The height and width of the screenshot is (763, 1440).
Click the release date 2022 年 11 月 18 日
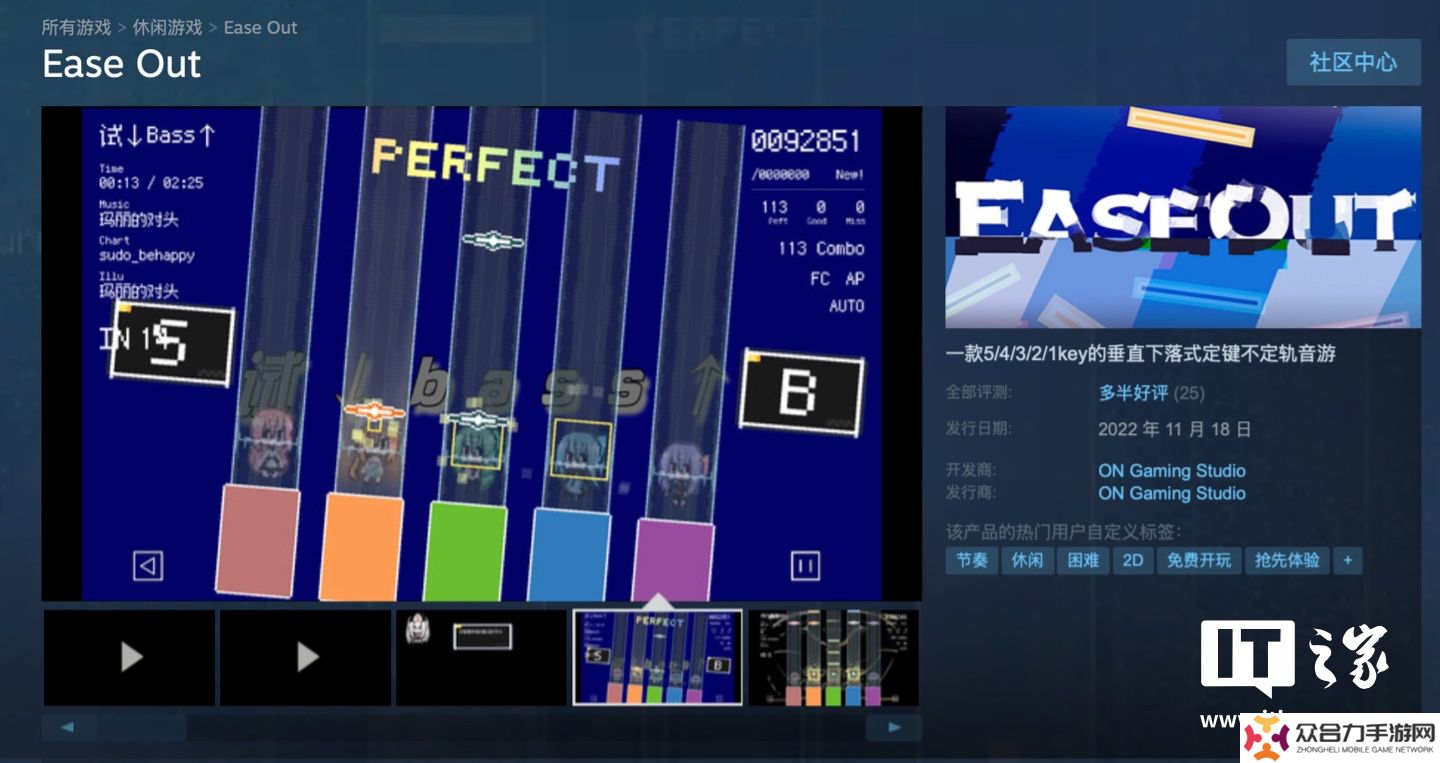point(1175,429)
